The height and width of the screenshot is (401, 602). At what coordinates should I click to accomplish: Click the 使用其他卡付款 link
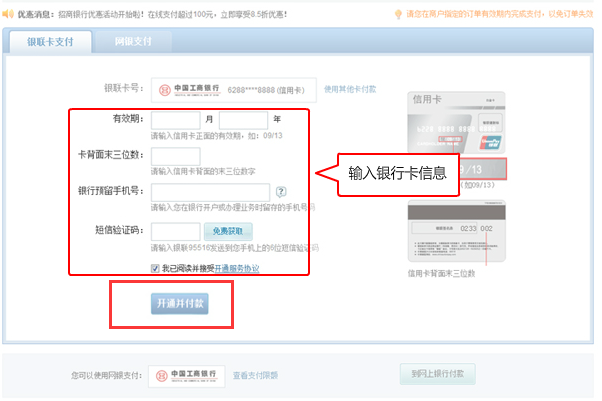tap(350, 89)
